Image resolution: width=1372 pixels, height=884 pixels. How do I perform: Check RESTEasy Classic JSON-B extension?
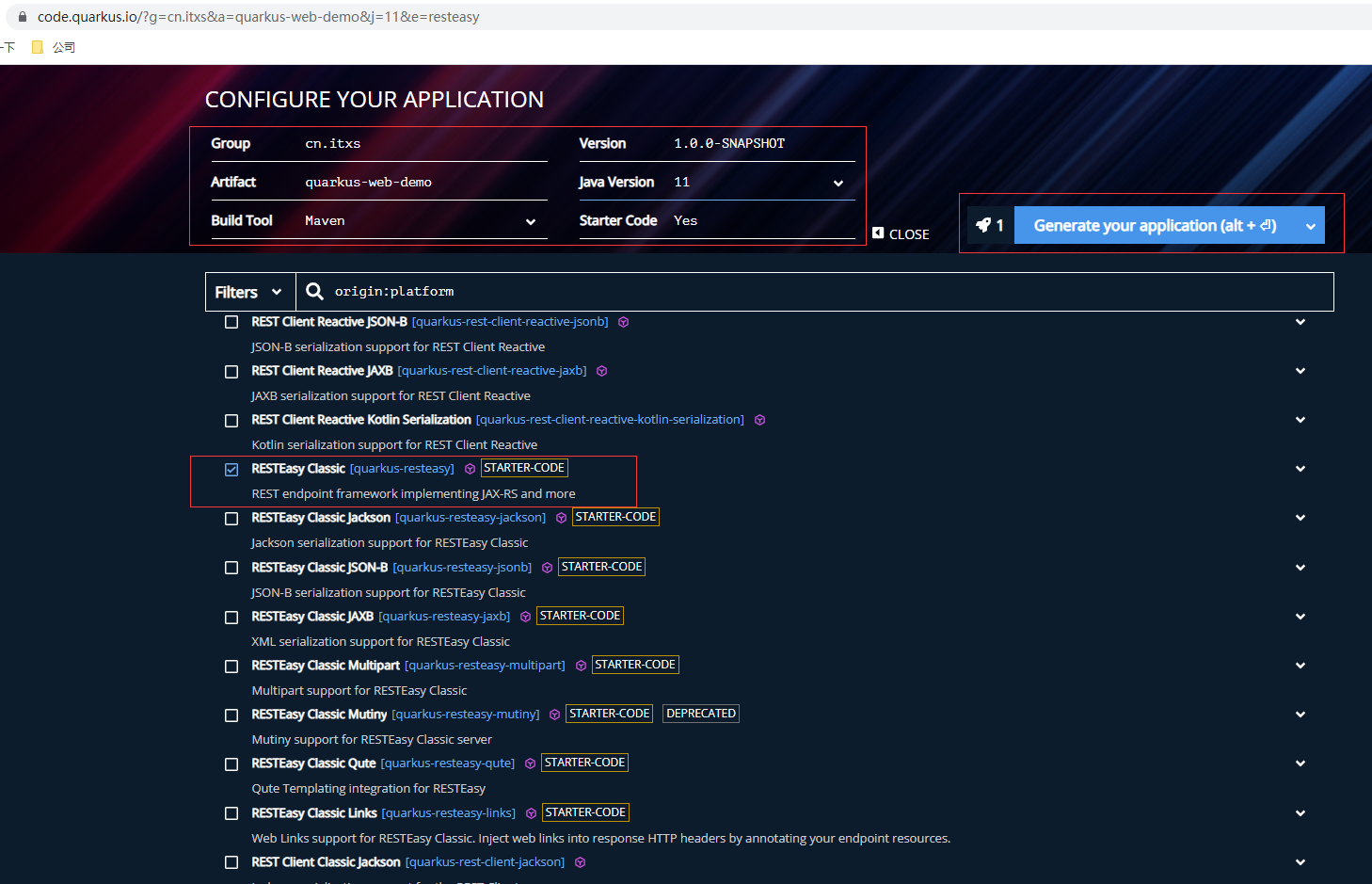[231, 568]
